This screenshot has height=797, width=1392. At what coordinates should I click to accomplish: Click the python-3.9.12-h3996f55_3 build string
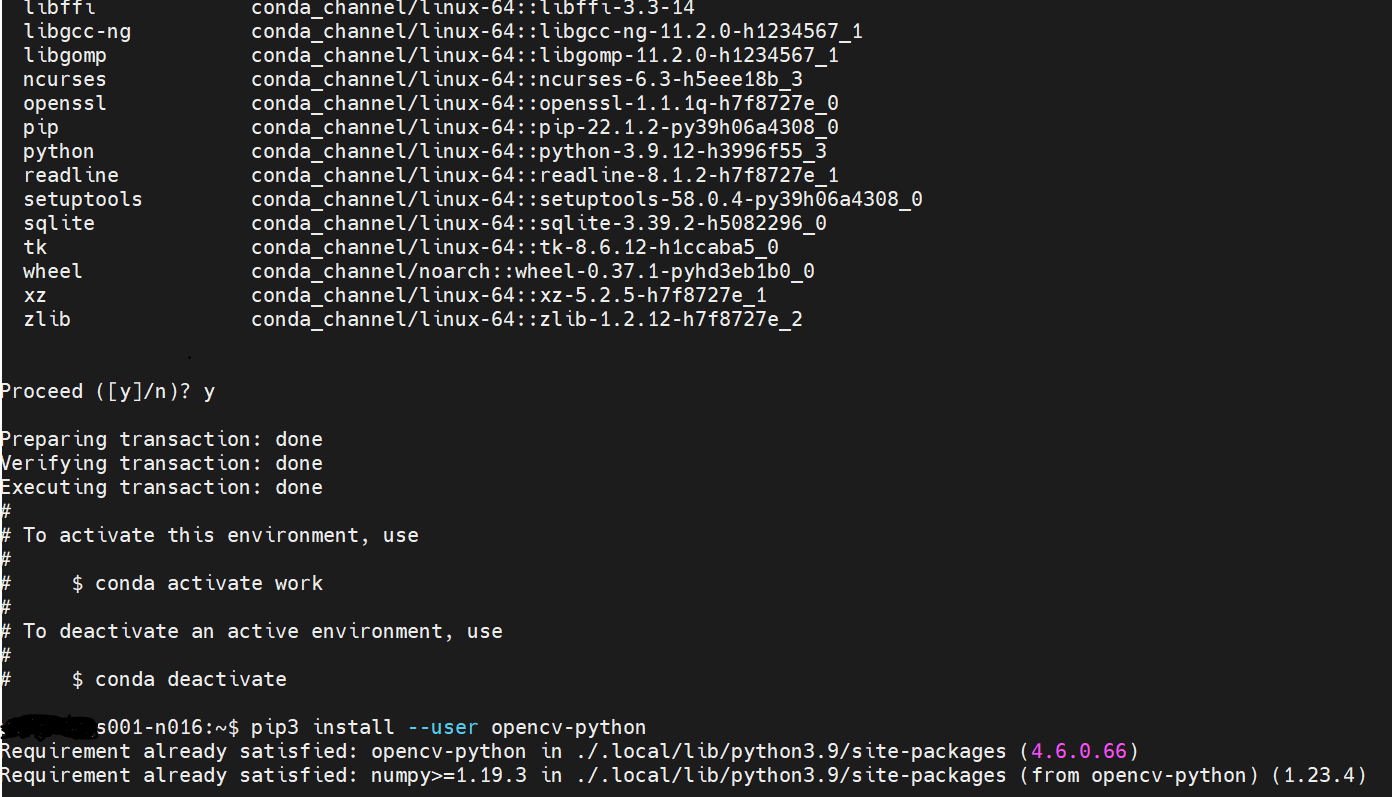683,152
